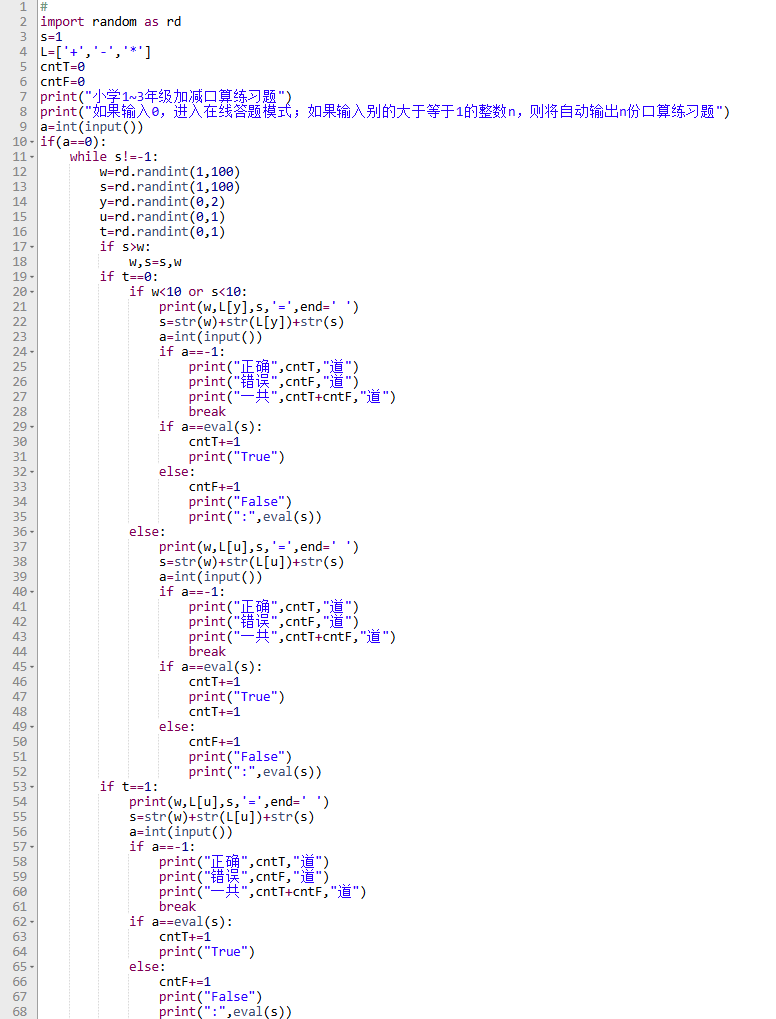776x1019 pixels.
Task: Click 'break' on line 28
Action: coord(207,411)
